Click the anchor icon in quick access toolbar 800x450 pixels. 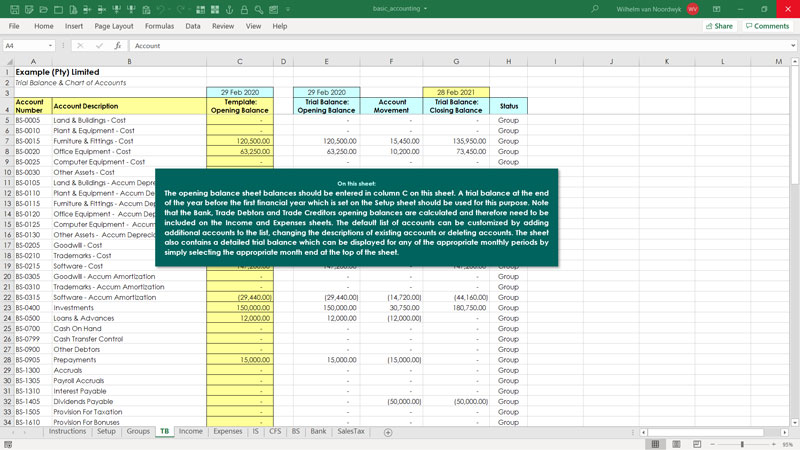pos(230,9)
